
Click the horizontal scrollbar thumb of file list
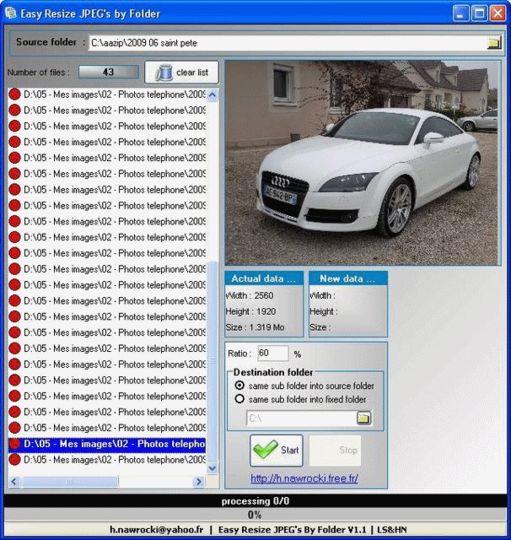(69, 481)
